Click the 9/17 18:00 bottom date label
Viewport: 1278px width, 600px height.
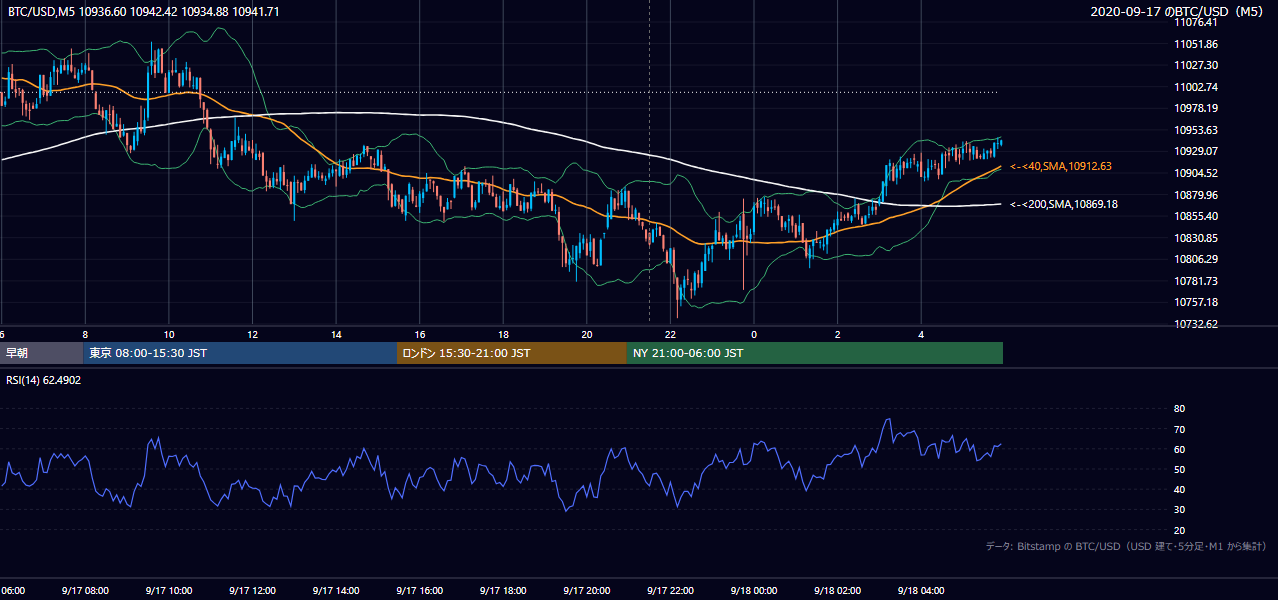[503, 591]
